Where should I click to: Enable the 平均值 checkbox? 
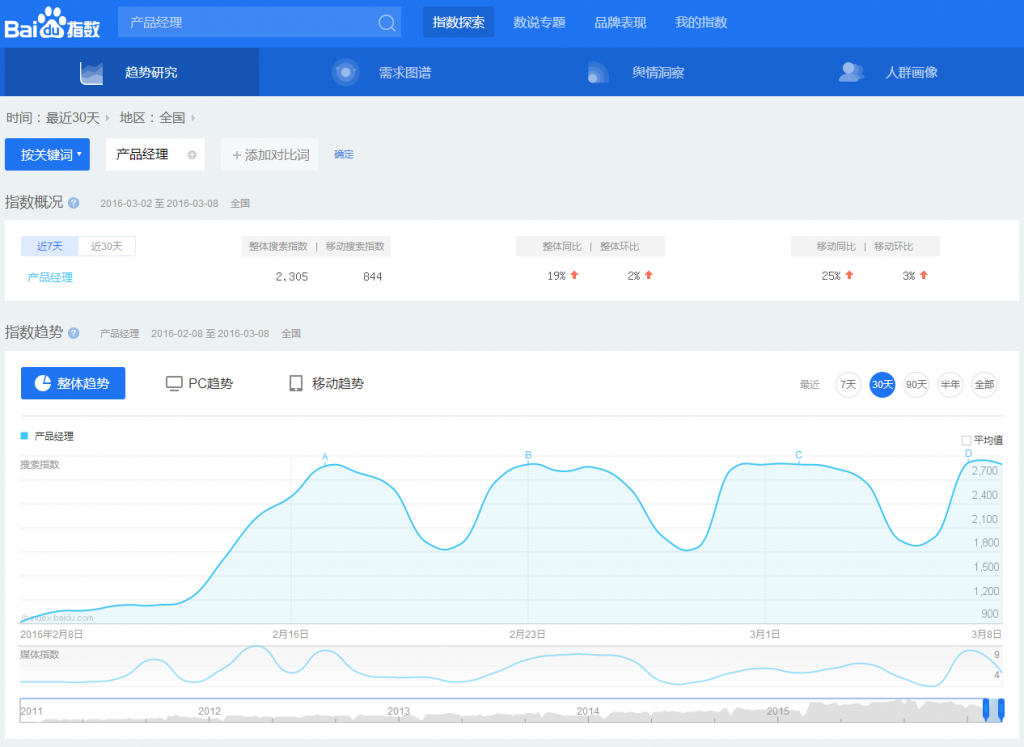(966, 440)
